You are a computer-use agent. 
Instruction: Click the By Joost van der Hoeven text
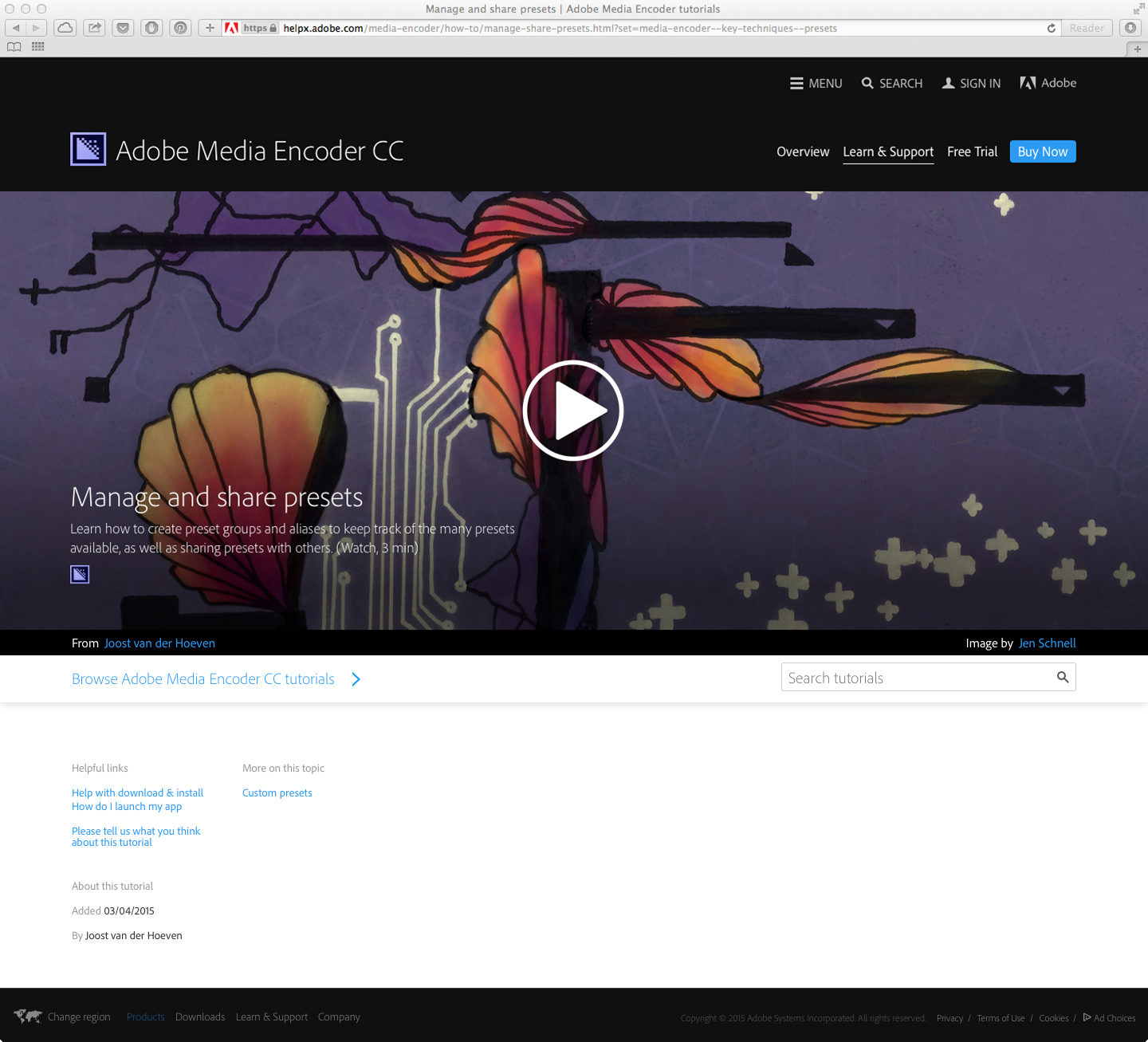click(x=127, y=935)
